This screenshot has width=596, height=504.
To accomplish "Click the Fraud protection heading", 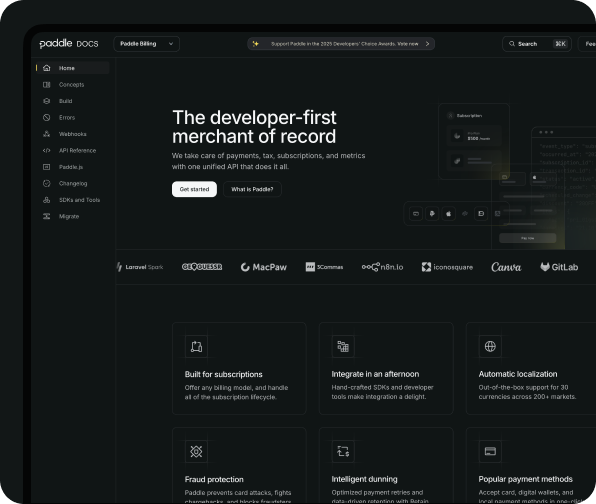I will pos(214,479).
